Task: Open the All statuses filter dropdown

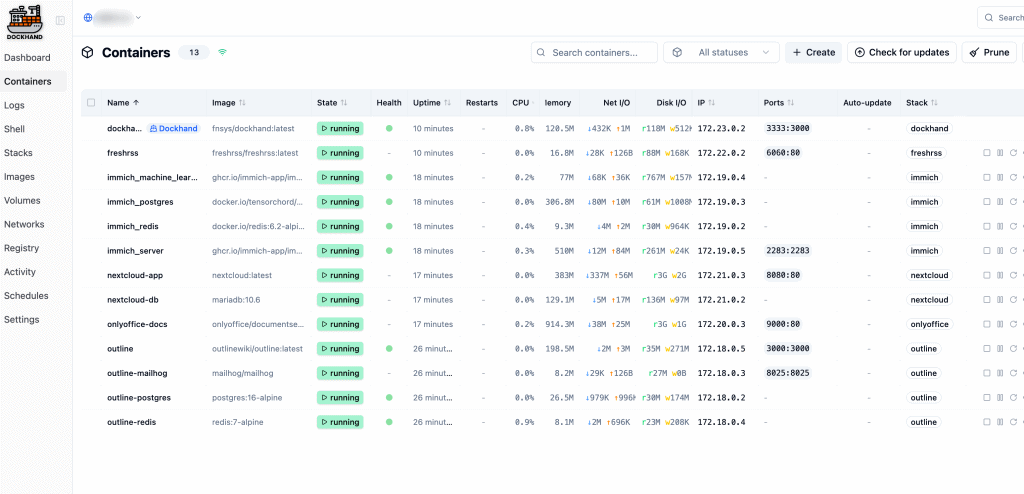Action: pyautogui.click(x=722, y=52)
